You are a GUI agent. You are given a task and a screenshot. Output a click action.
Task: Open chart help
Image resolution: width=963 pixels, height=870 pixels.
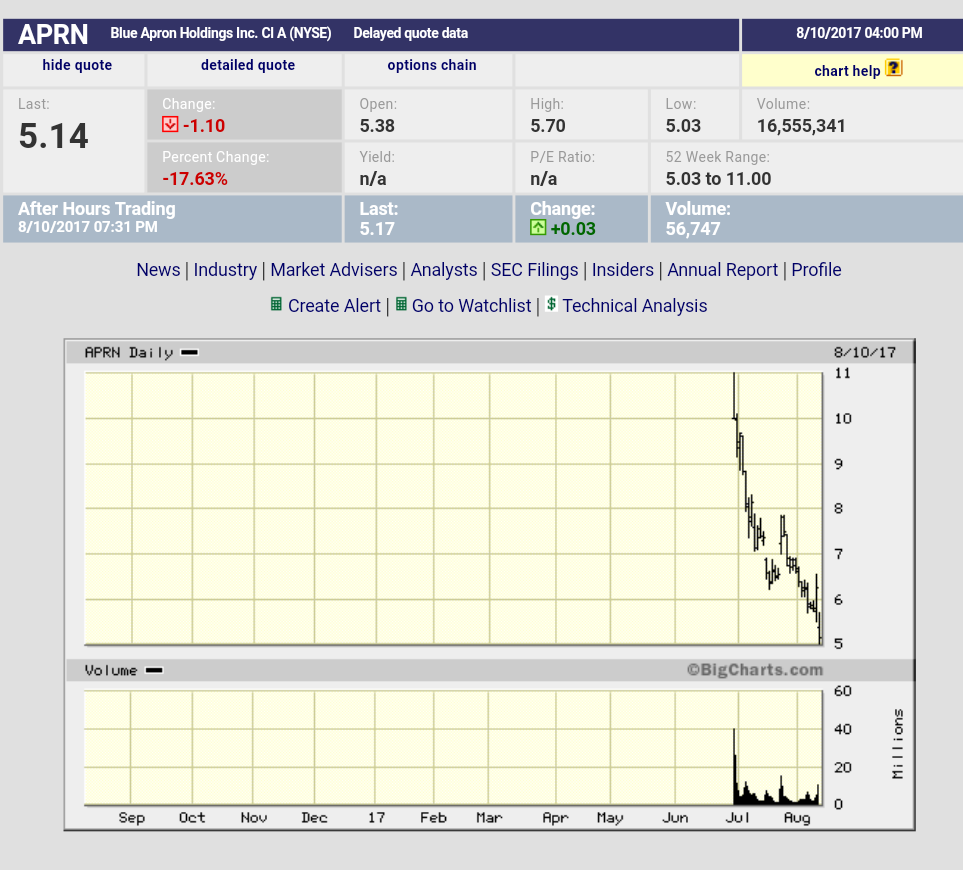point(847,71)
